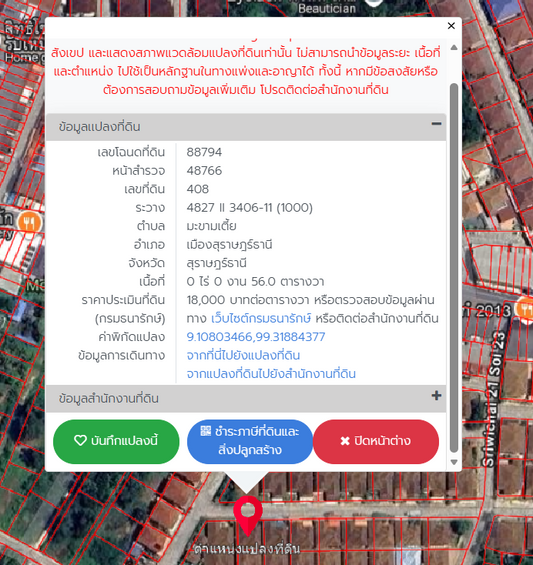533x565 pixels.
Task: Click the survey page value 48766
Action: point(204,170)
